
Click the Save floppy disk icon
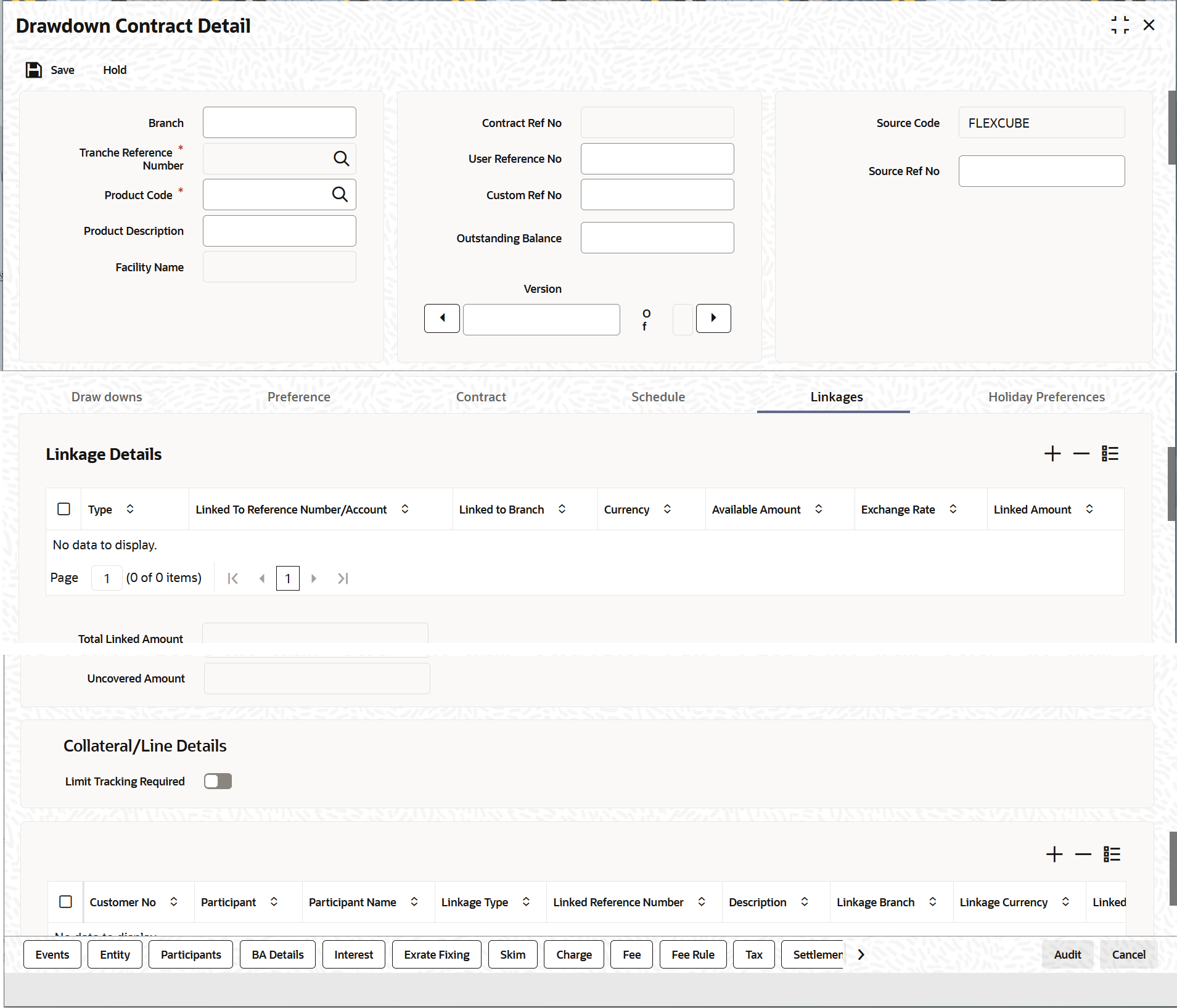pos(34,70)
